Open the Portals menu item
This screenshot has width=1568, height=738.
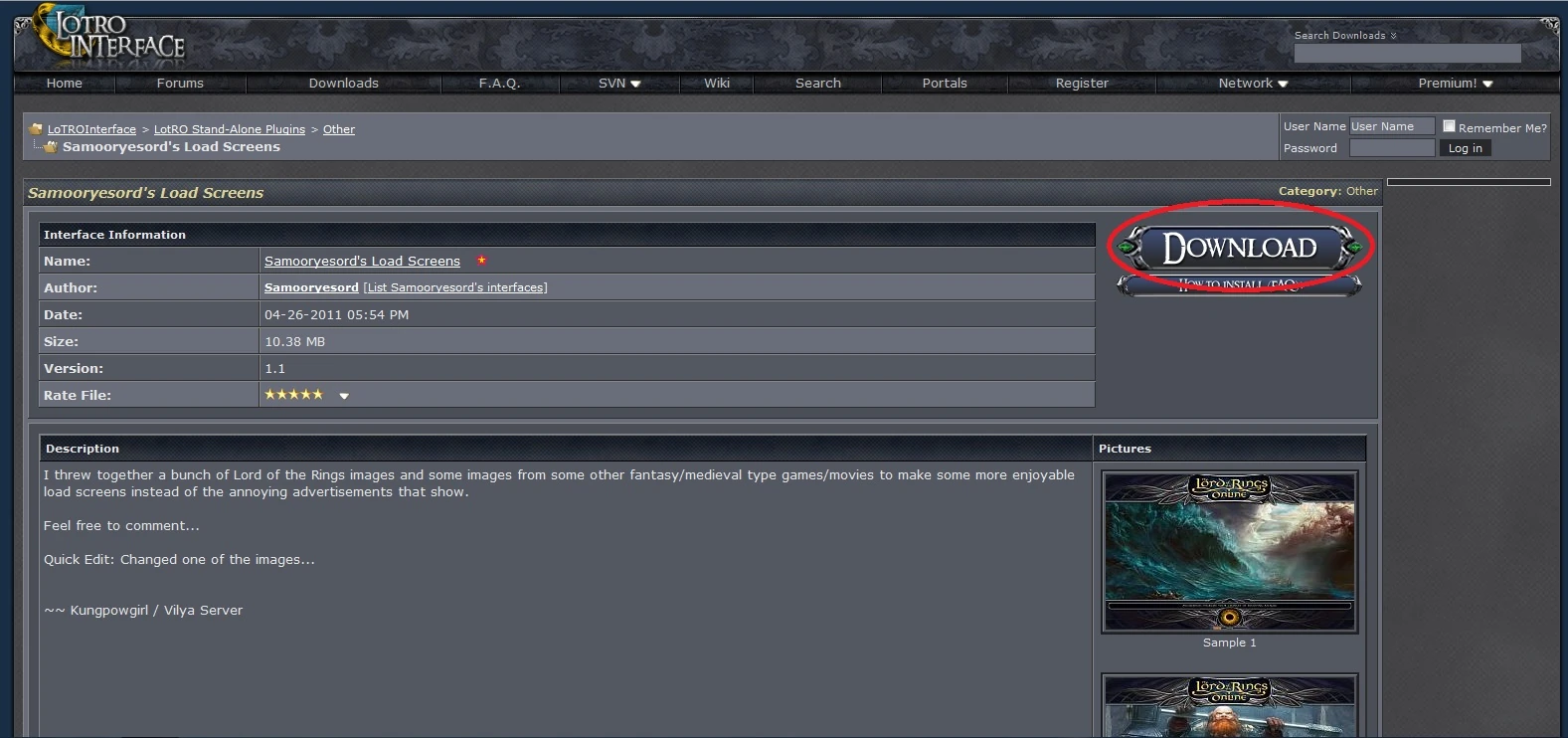click(x=945, y=84)
